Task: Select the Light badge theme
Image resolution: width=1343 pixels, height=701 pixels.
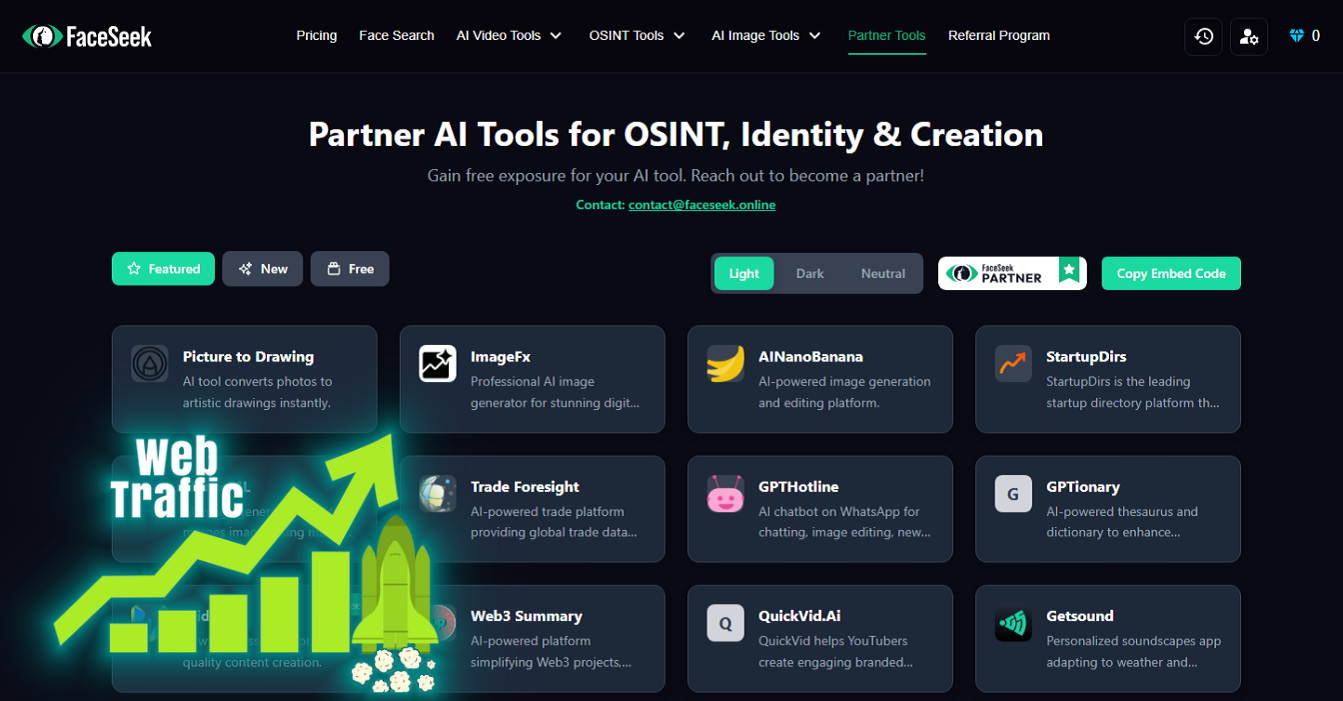Action: (744, 273)
